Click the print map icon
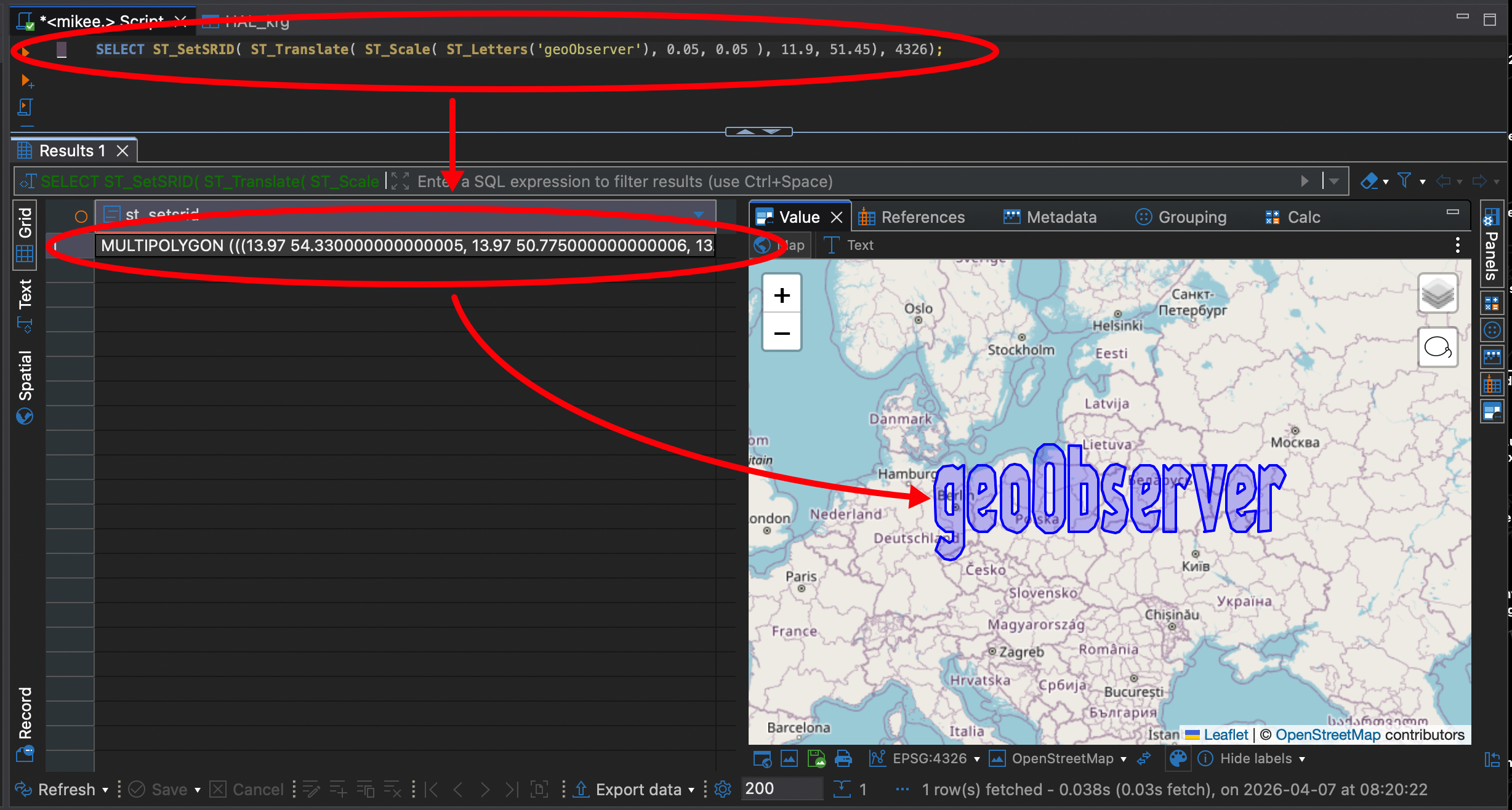Viewport: 1512px width, 810px height. pyautogui.click(x=843, y=759)
